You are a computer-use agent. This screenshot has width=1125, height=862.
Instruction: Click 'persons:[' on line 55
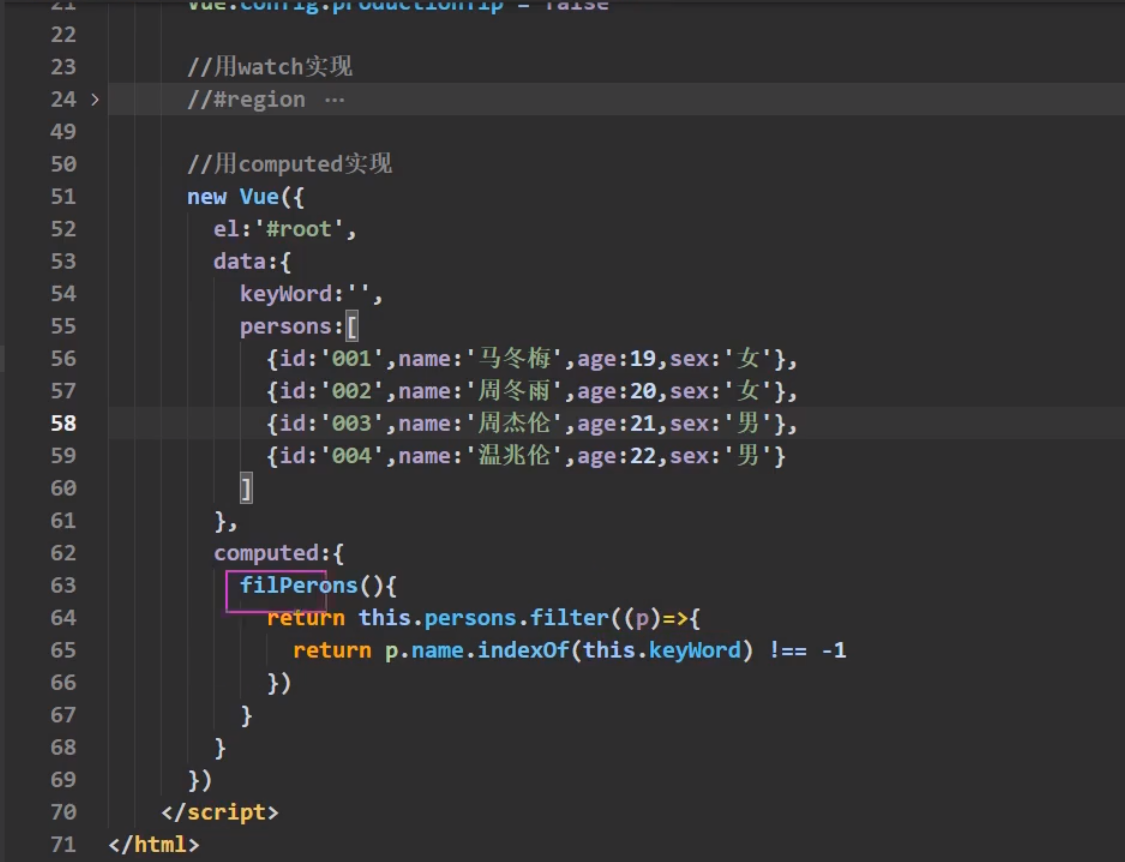click(299, 327)
